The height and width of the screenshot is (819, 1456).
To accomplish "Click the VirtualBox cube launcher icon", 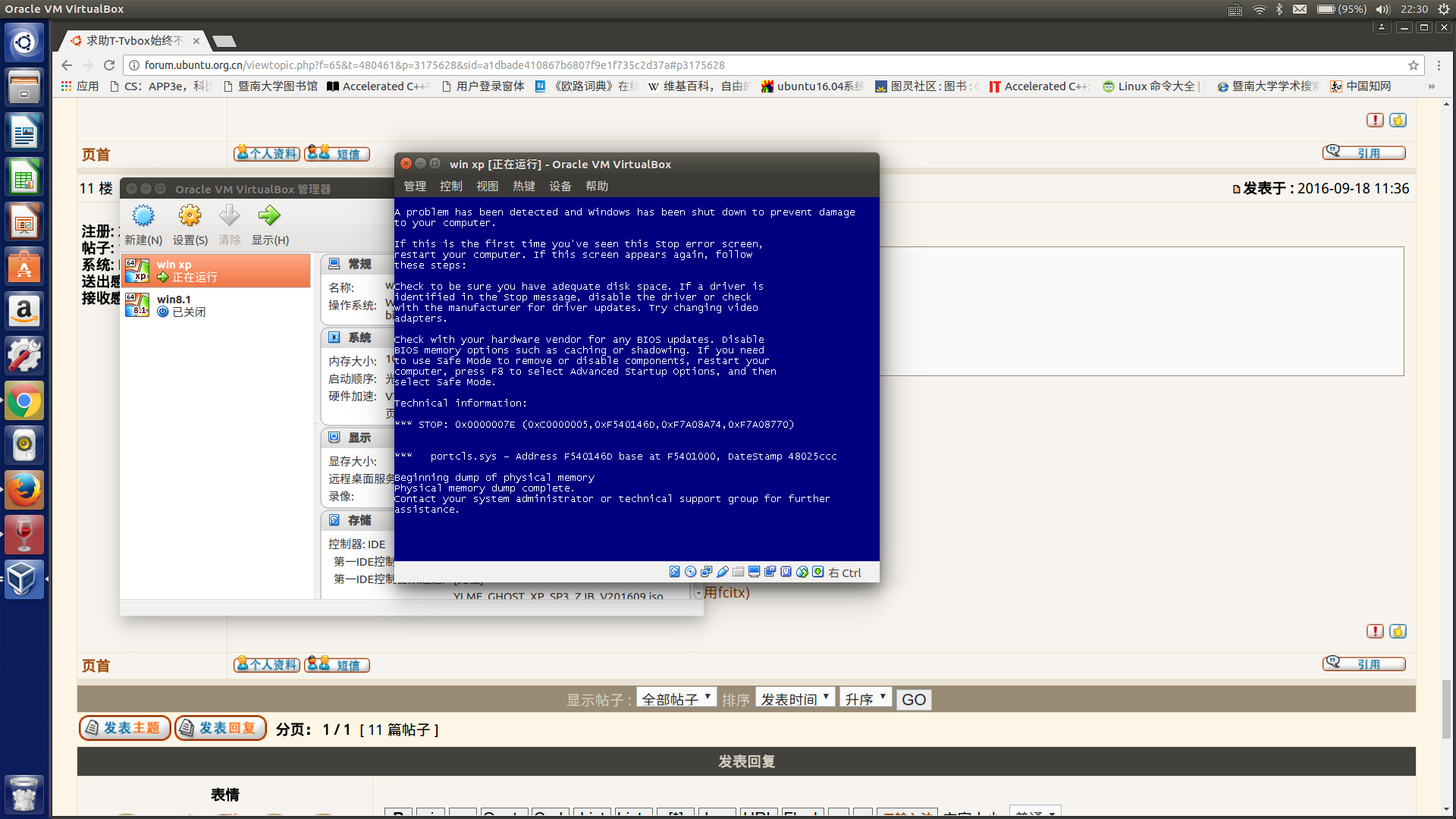I will 24,579.
